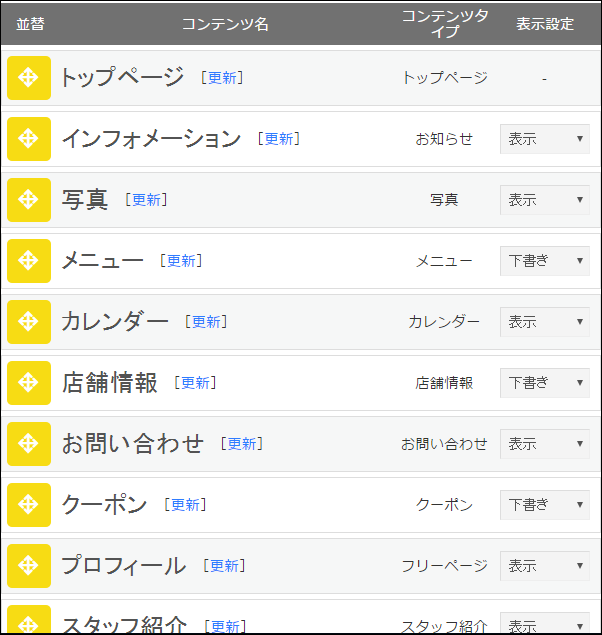Open the 下書き dropdown for メニュー

pos(544,261)
